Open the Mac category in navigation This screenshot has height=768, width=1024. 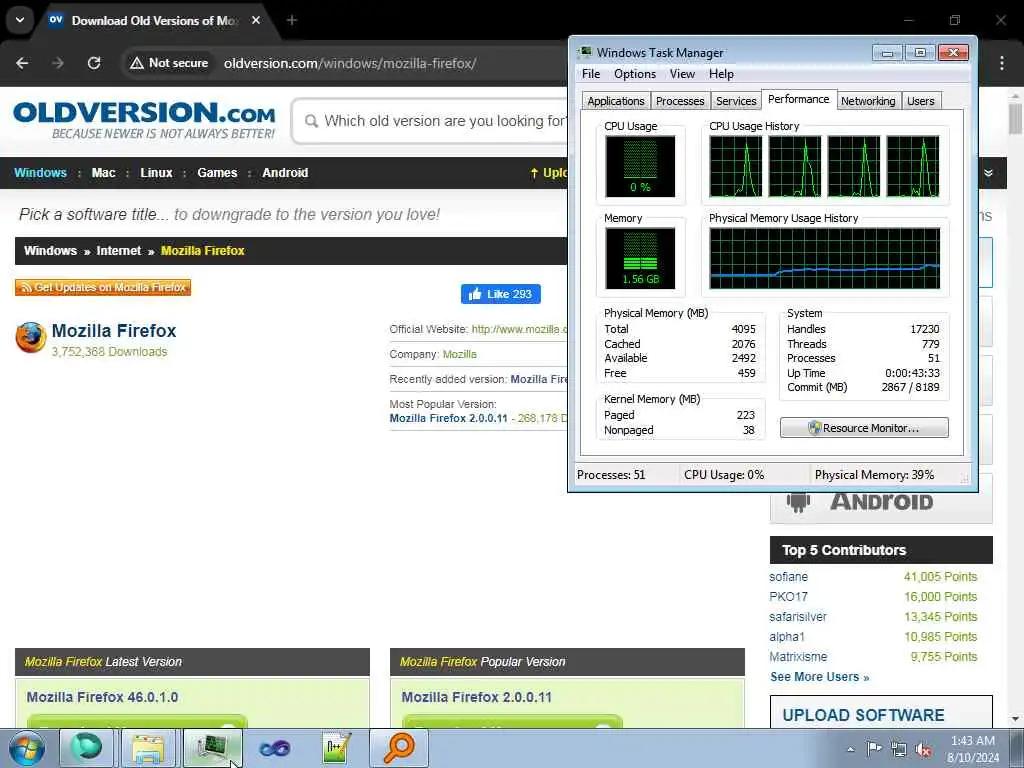pyautogui.click(x=103, y=173)
